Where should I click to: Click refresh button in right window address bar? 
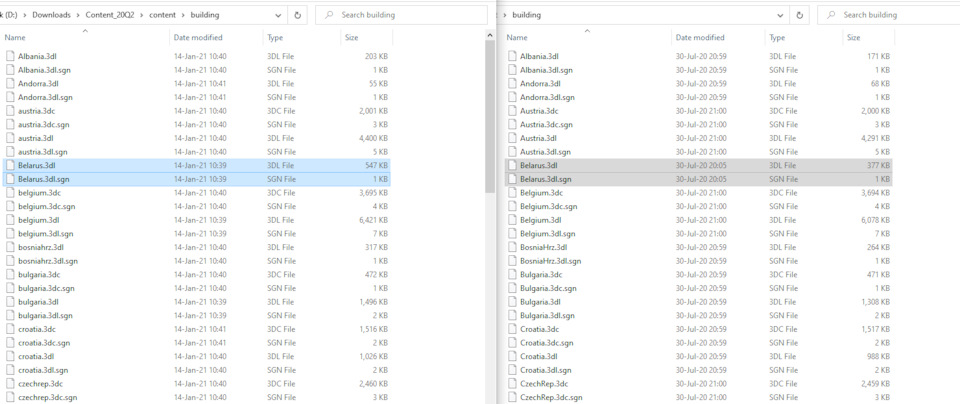tap(800, 15)
